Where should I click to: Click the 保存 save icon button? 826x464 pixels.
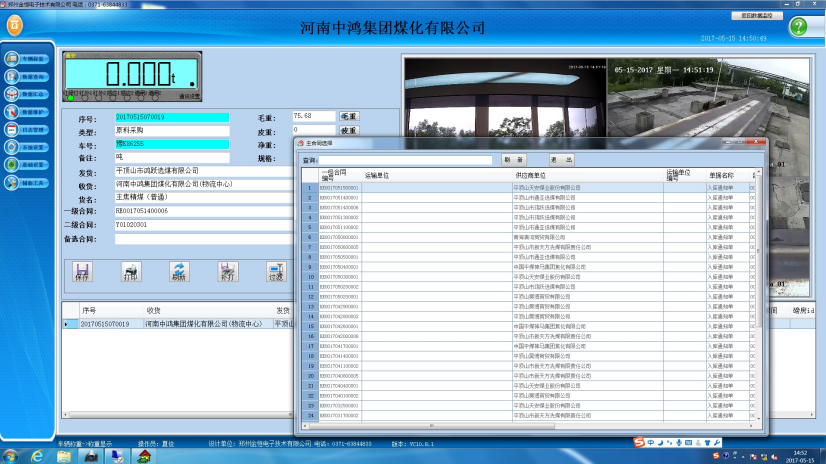tap(83, 271)
